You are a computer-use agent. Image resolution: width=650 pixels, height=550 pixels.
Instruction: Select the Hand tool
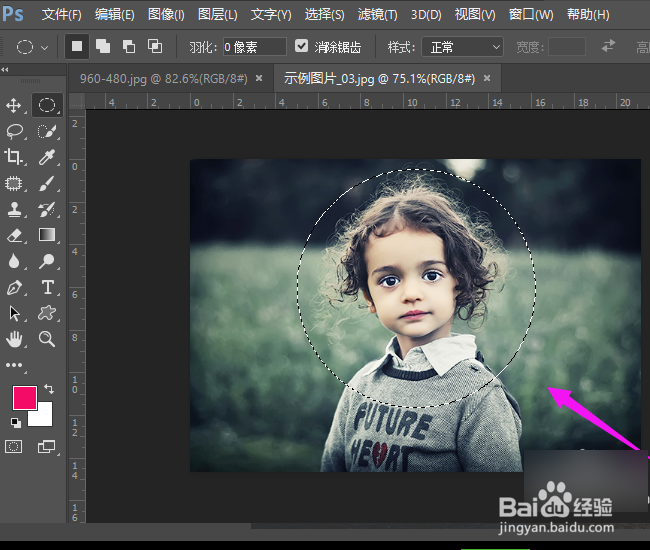[14, 339]
